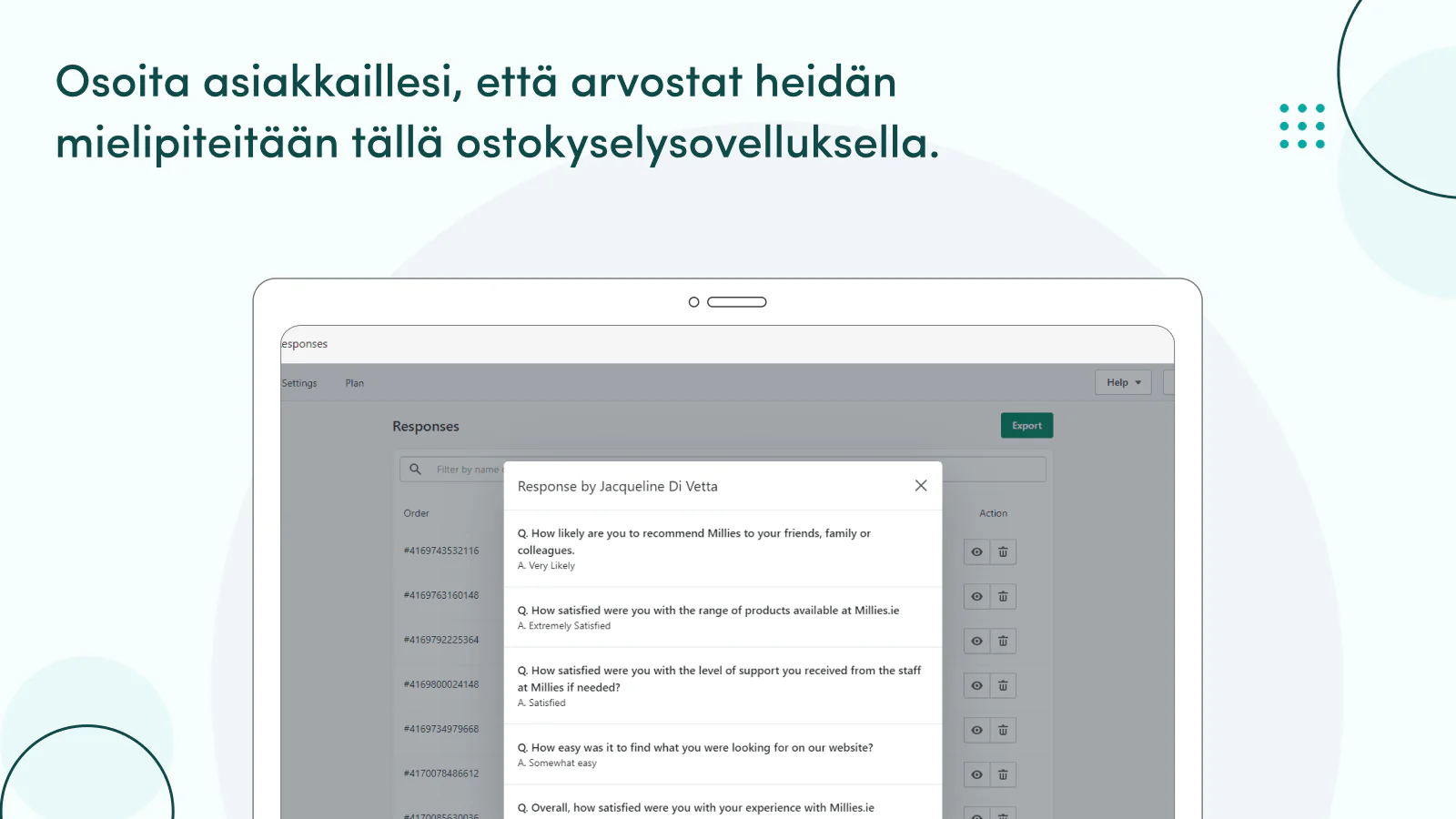View response for order #4169792225364
Viewport: 1456px width, 819px height.
[977, 642]
